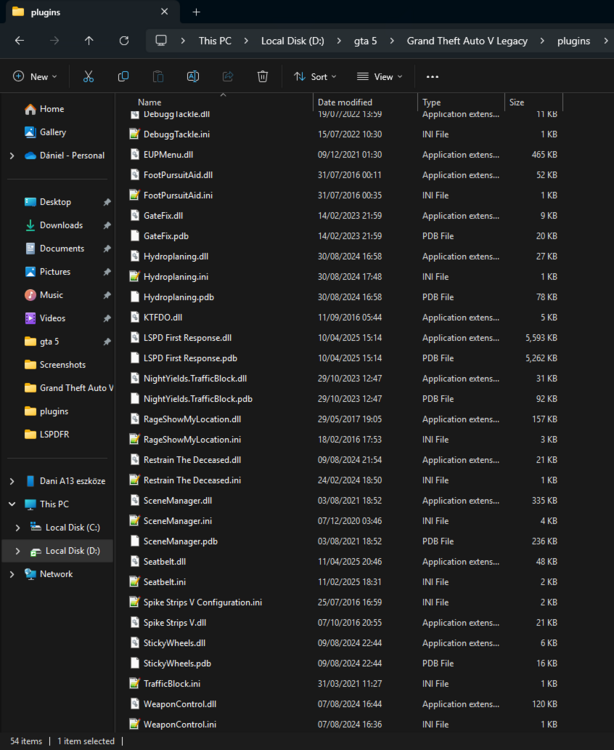Click the Cut scissors icon
Image resolution: width=614 pixels, height=750 pixels.
[88, 77]
